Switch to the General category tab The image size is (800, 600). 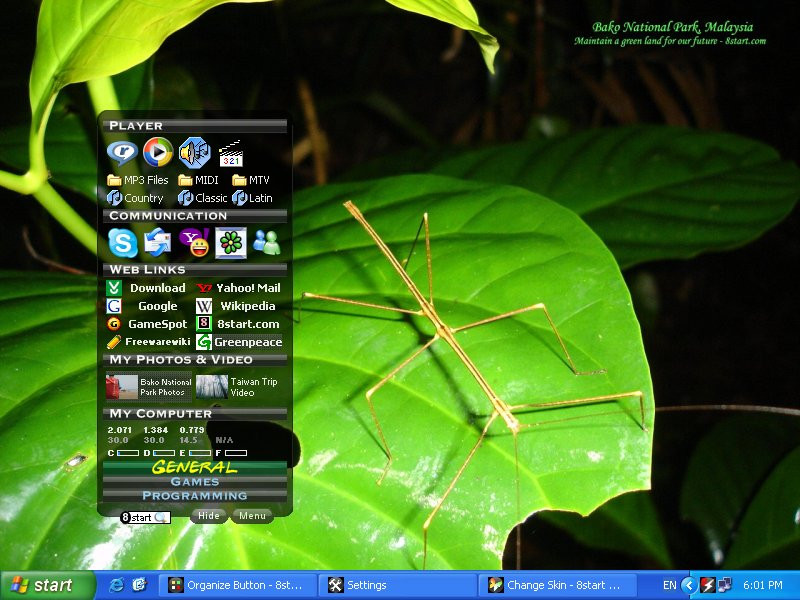(194, 467)
